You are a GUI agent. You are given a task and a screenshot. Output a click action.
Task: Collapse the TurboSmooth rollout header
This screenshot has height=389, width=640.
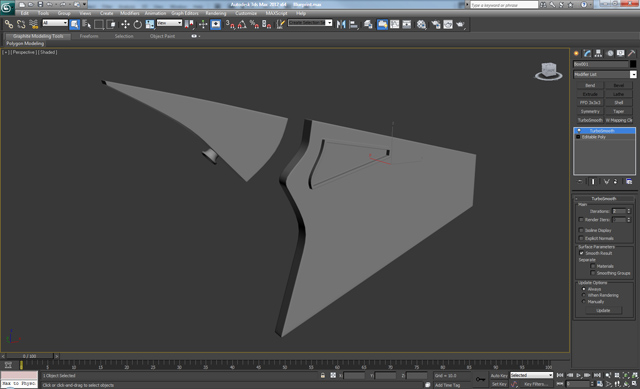coord(604,198)
